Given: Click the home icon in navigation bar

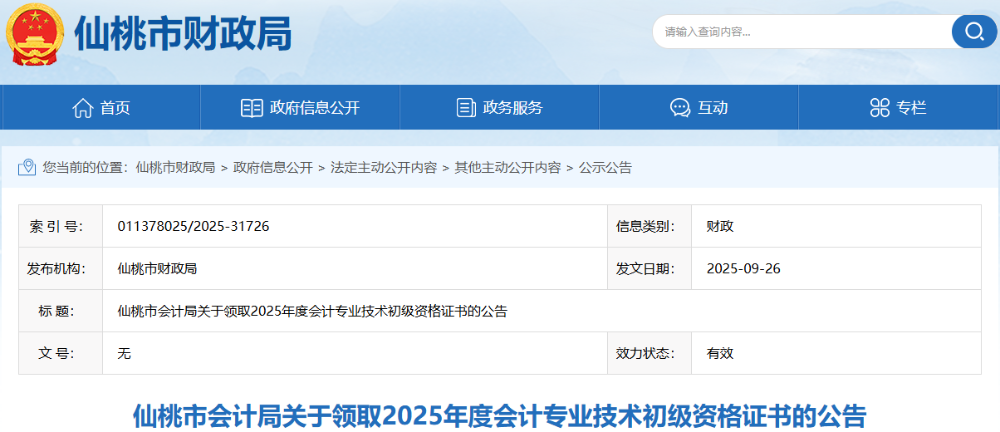Looking at the screenshot, I should [82, 108].
